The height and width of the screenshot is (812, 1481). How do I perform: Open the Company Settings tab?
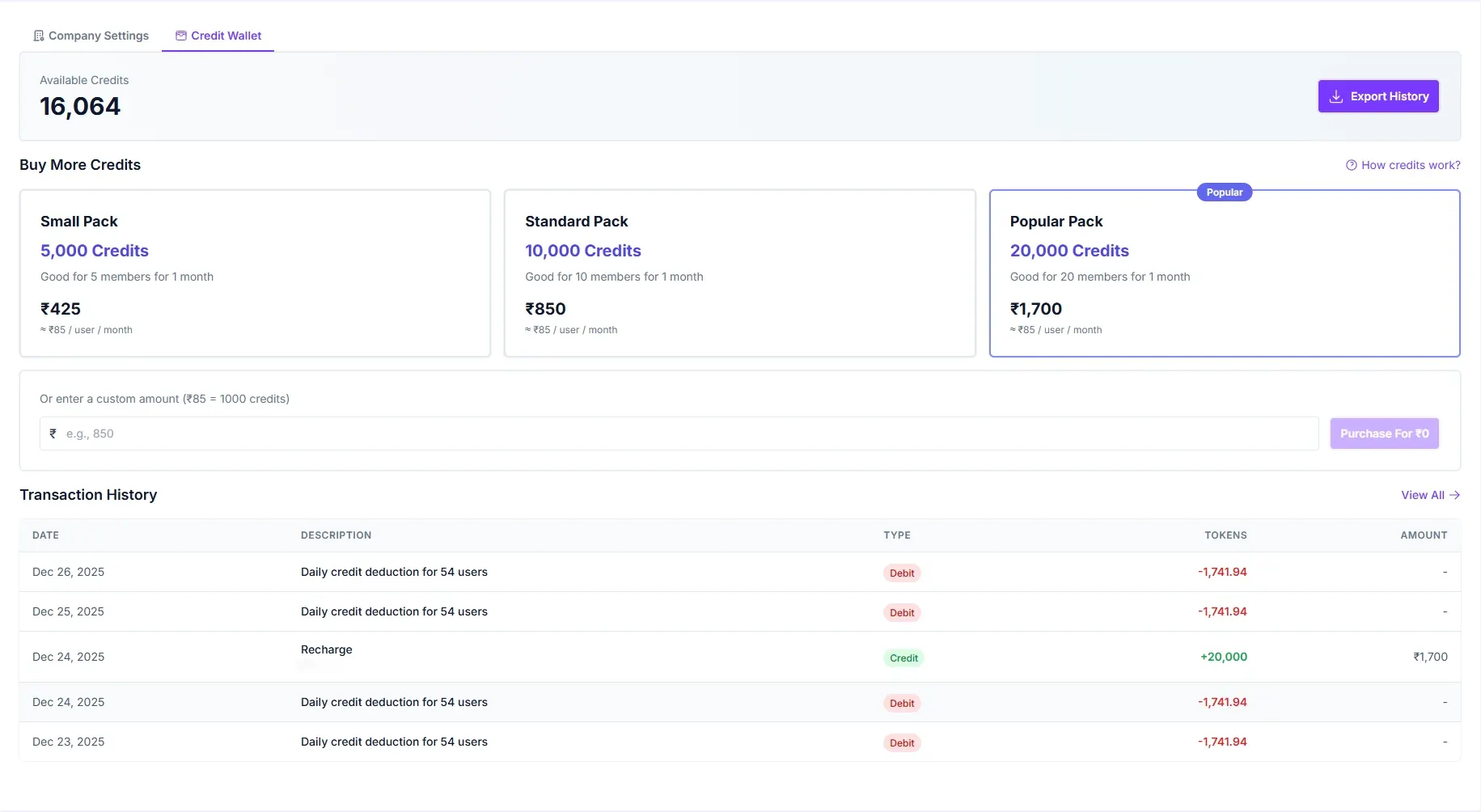click(91, 36)
